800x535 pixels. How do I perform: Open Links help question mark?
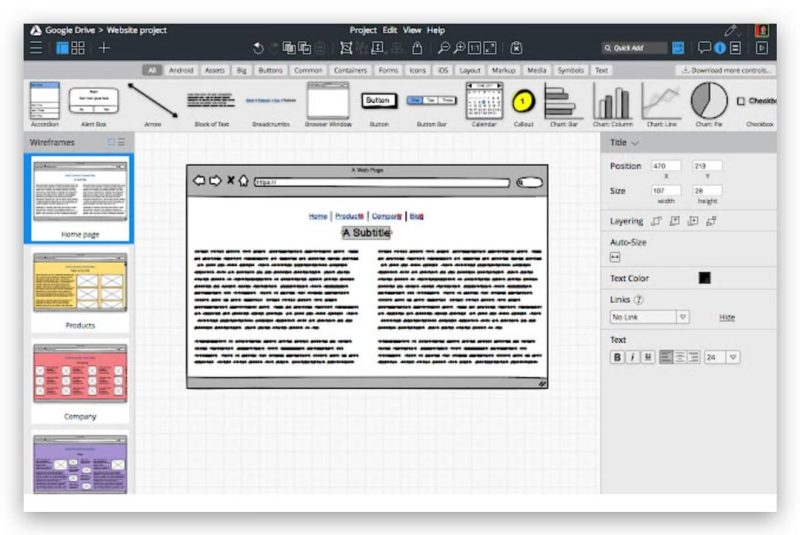638,299
